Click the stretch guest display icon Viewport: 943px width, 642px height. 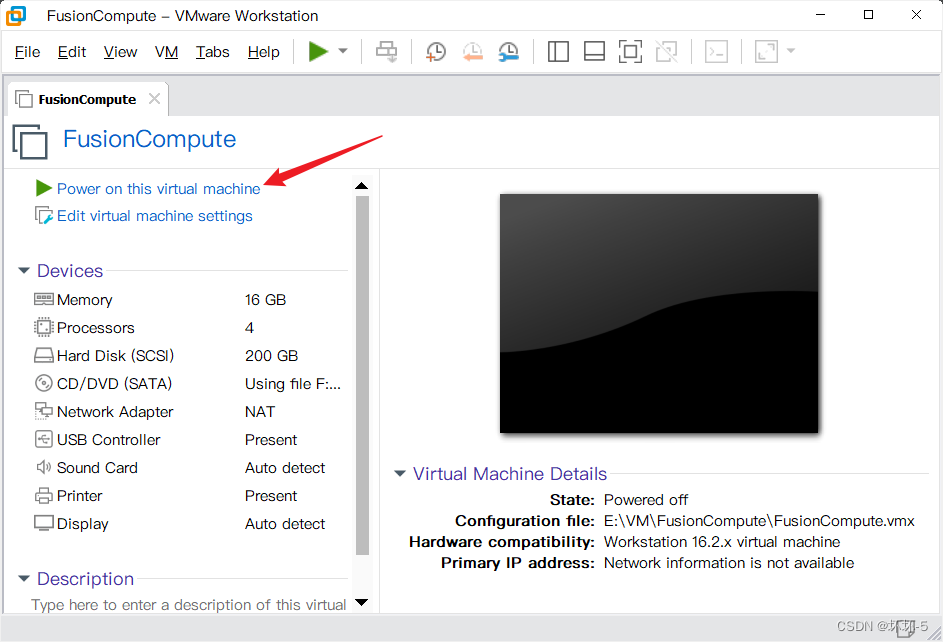point(766,52)
